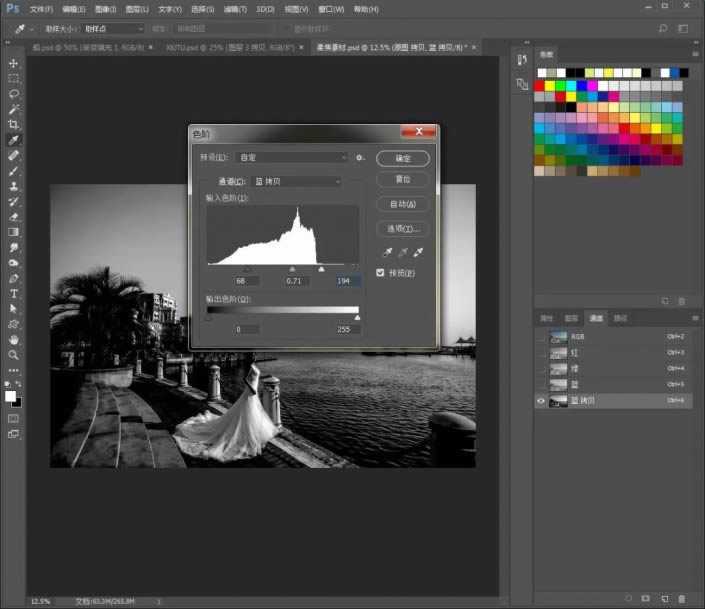705x609 pixels.
Task: Open the Levels preset options gear
Action: (359, 158)
